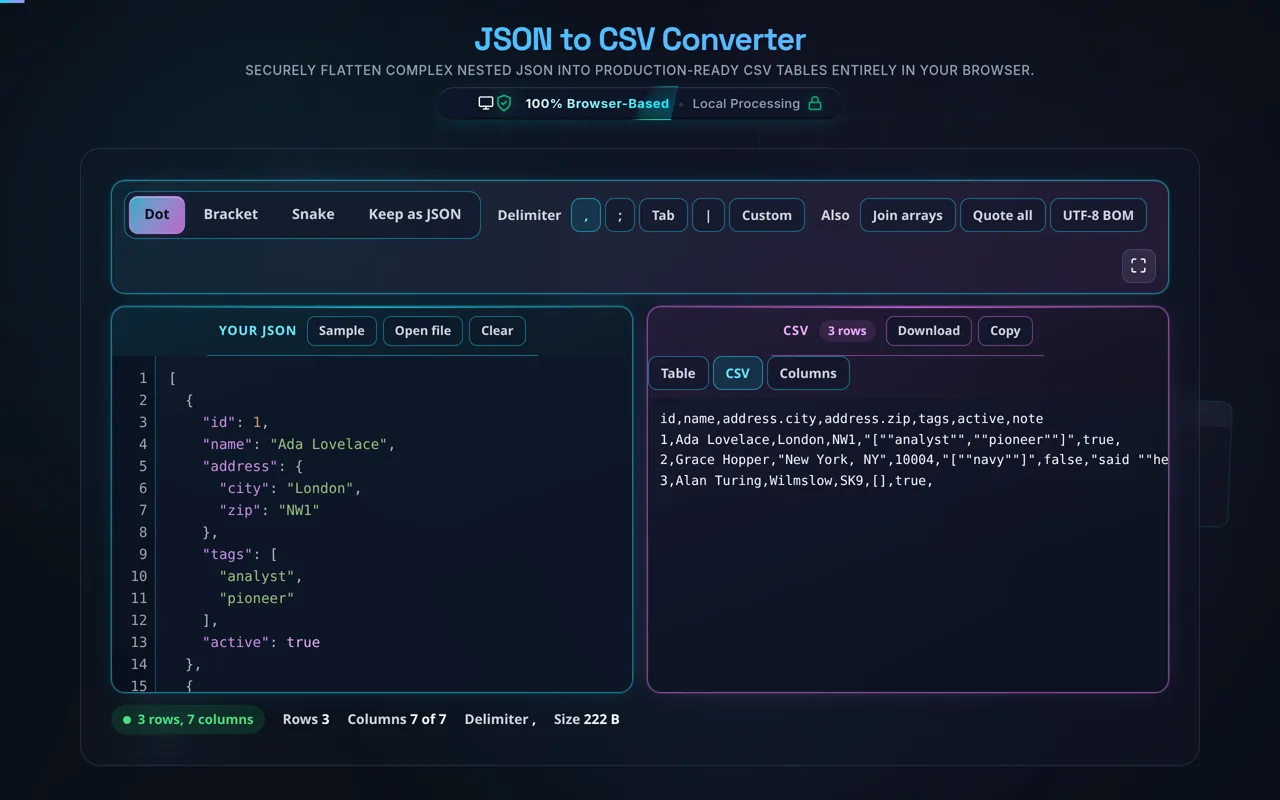Screen dimensions: 1280x800
Task: Switch to the CSV tab
Action: 738,373
